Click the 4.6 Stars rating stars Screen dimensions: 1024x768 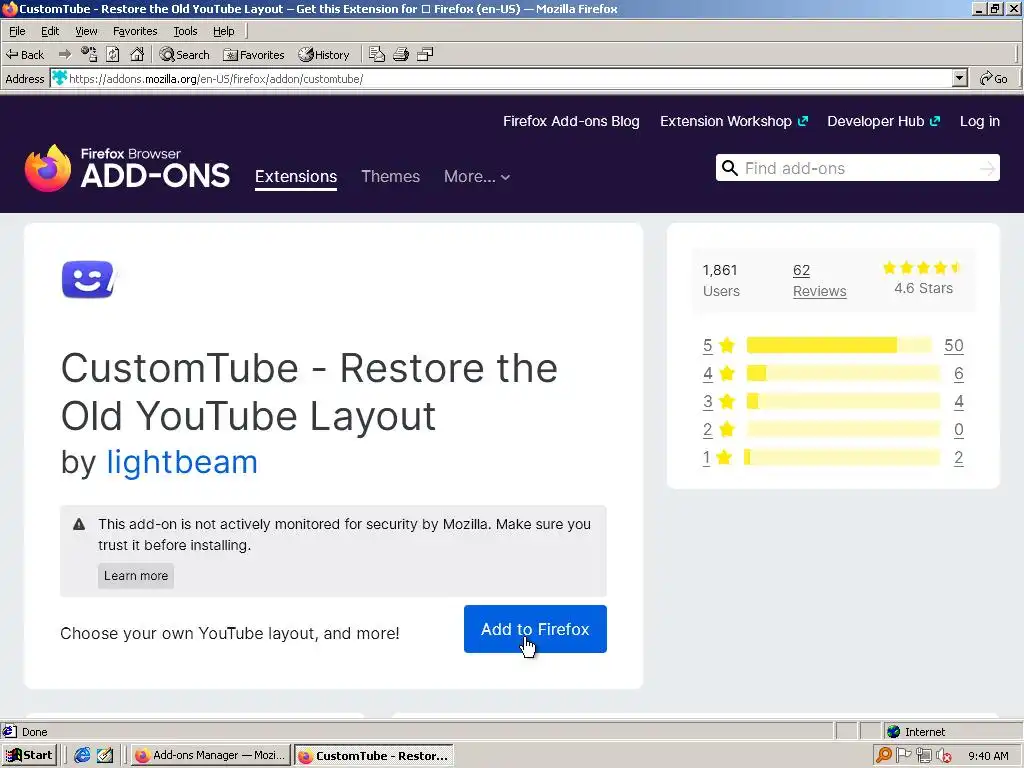(922, 268)
